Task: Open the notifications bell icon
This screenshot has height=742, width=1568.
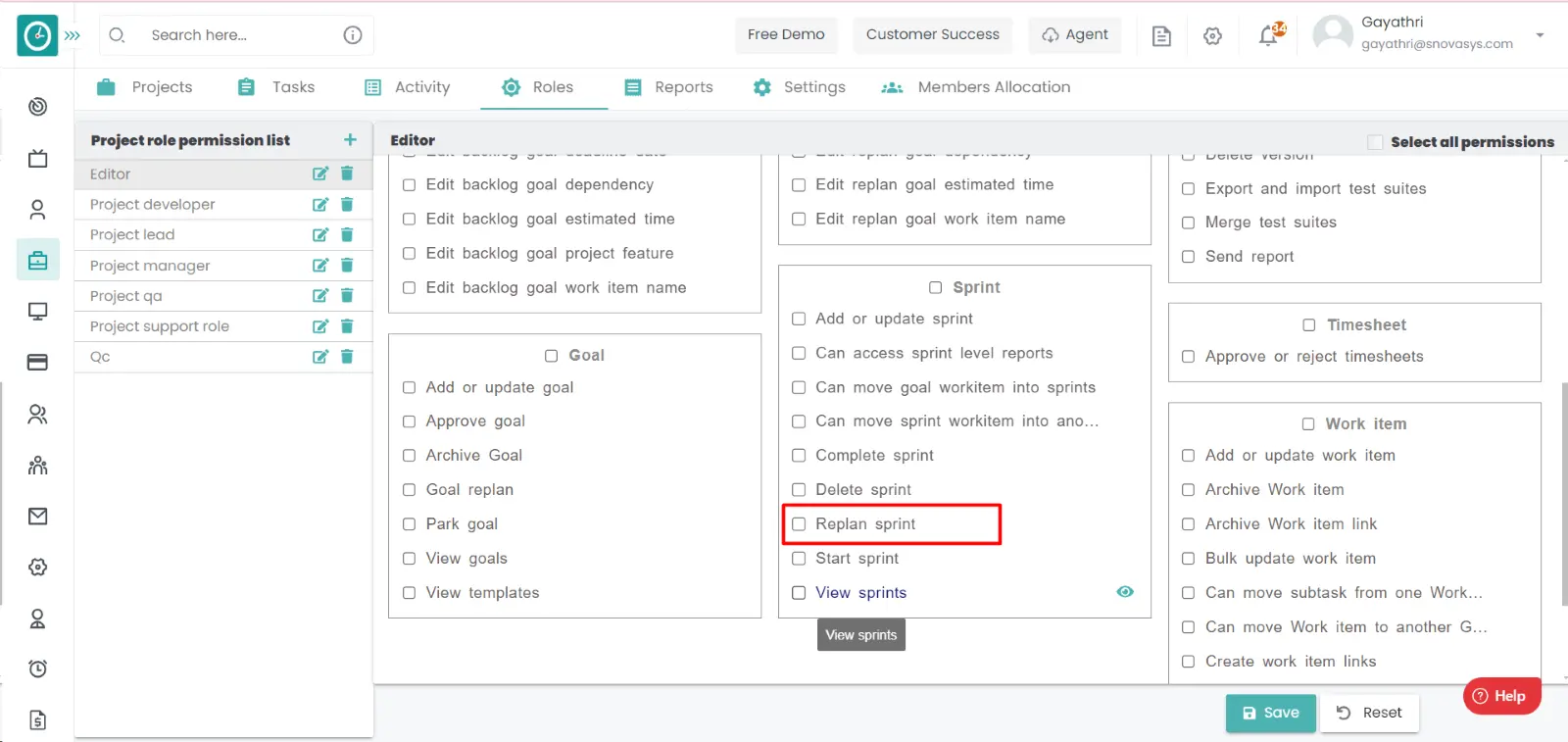Action: click(1269, 36)
